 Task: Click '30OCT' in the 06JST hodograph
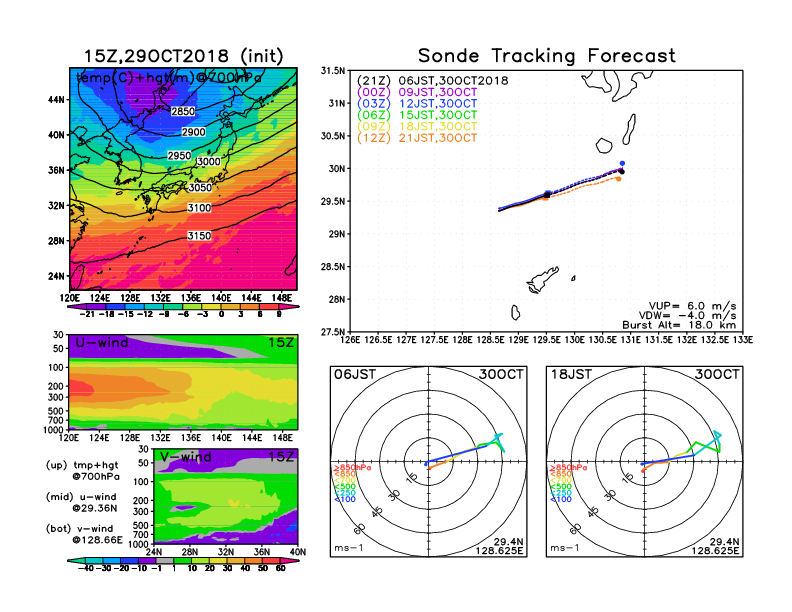click(501, 375)
